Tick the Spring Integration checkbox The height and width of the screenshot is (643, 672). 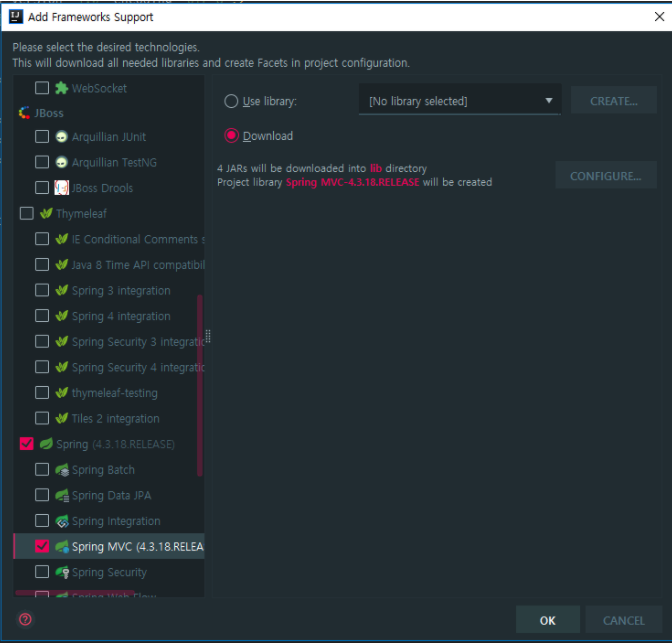pyautogui.click(x=42, y=521)
